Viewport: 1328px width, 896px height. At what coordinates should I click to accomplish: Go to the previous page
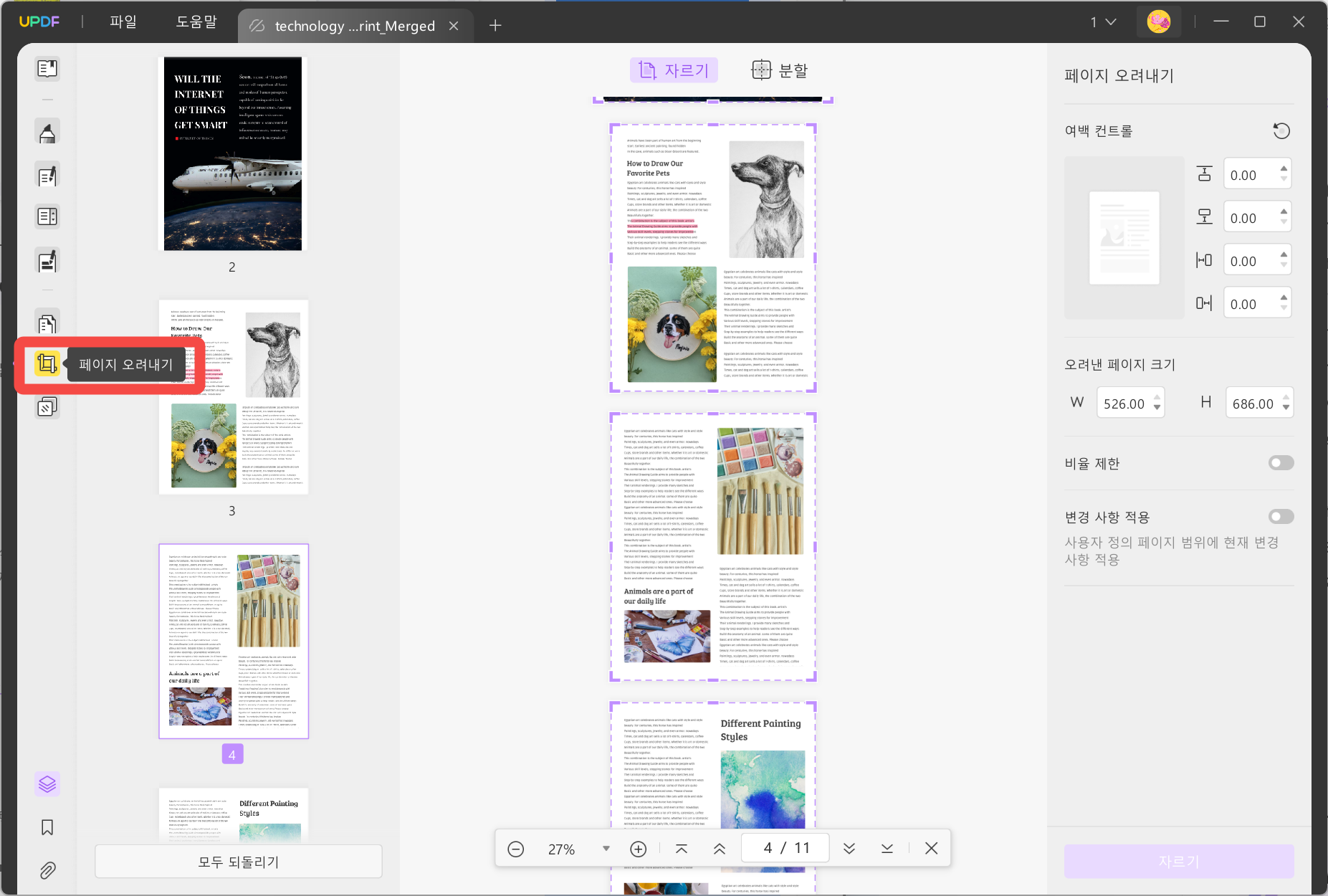(x=720, y=849)
